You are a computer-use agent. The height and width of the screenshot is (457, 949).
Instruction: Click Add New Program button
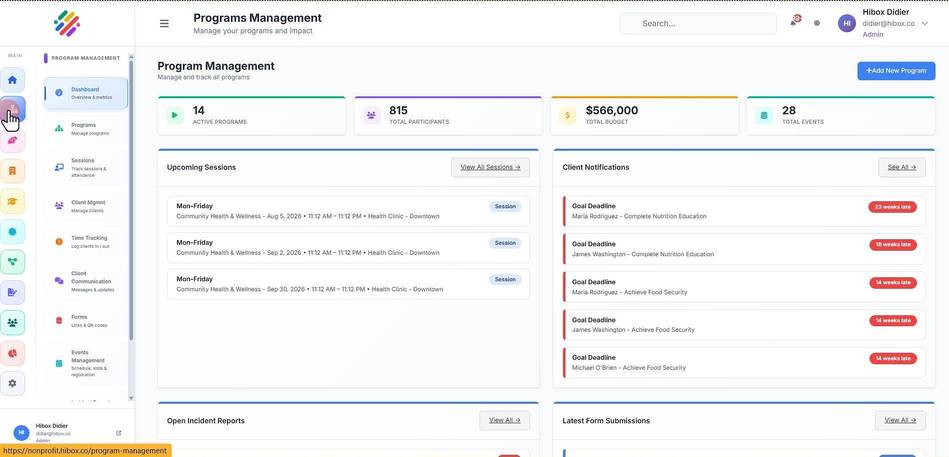click(896, 71)
